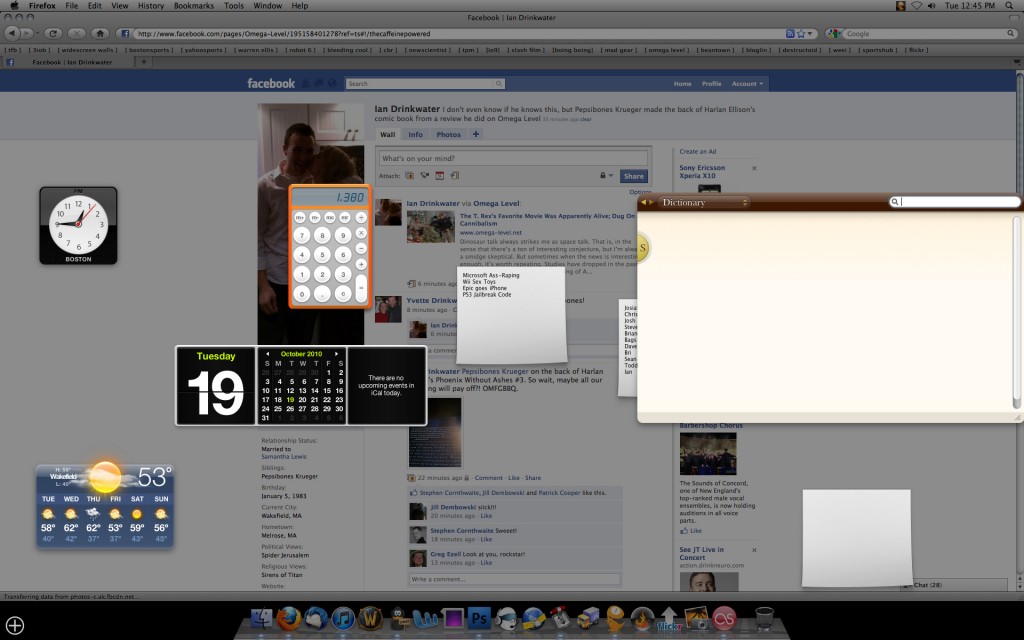Click the Create an Ad link
The width and height of the screenshot is (1024, 640).
click(697, 152)
